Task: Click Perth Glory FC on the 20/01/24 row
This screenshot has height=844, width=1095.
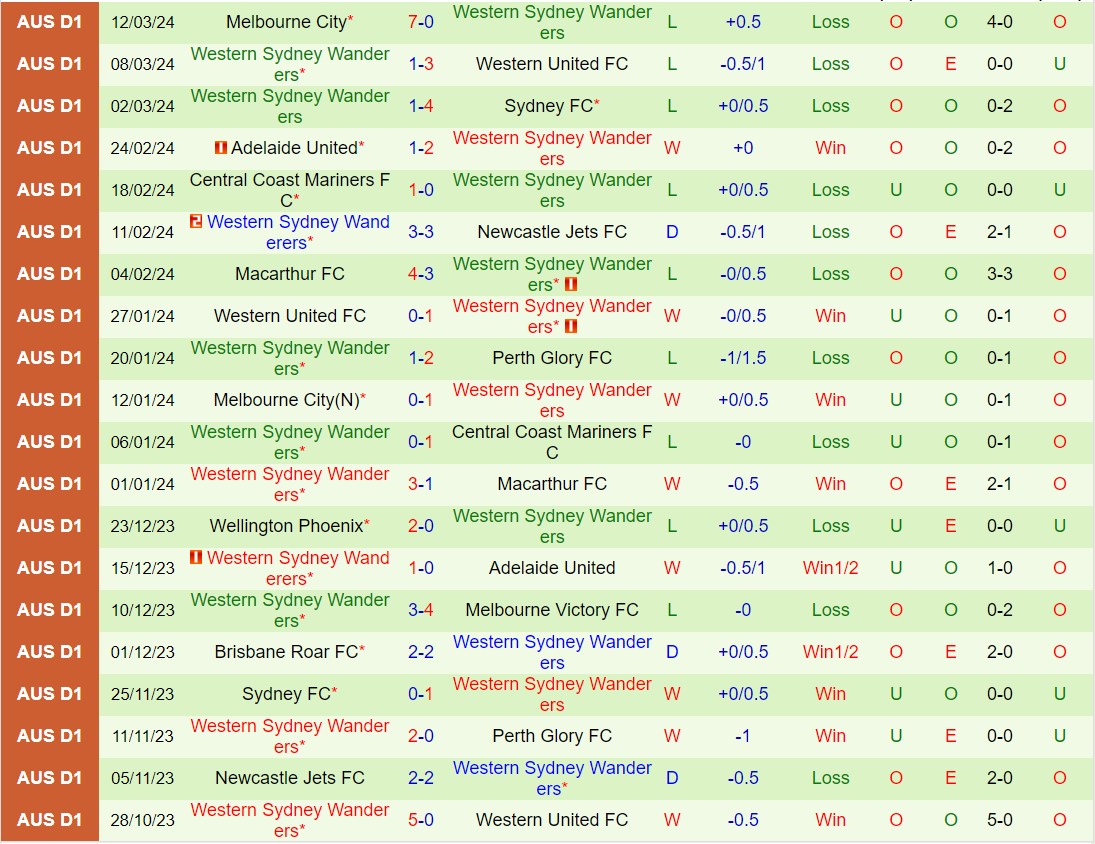Action: click(552, 358)
